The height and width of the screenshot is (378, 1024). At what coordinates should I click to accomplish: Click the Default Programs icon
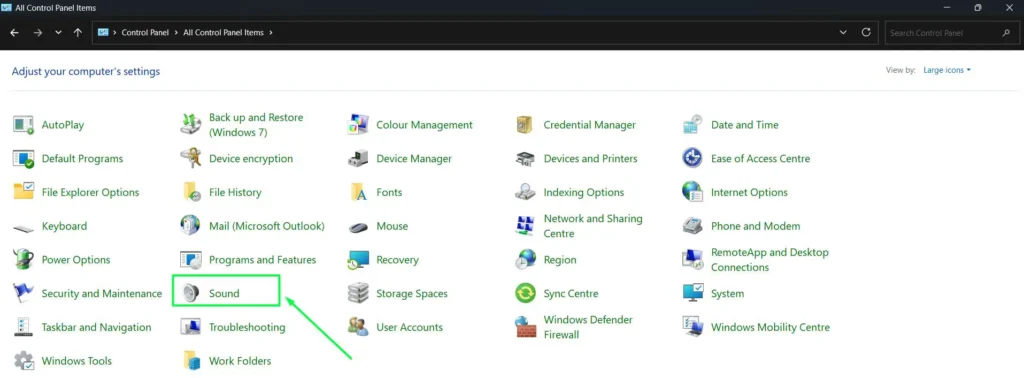coord(24,159)
